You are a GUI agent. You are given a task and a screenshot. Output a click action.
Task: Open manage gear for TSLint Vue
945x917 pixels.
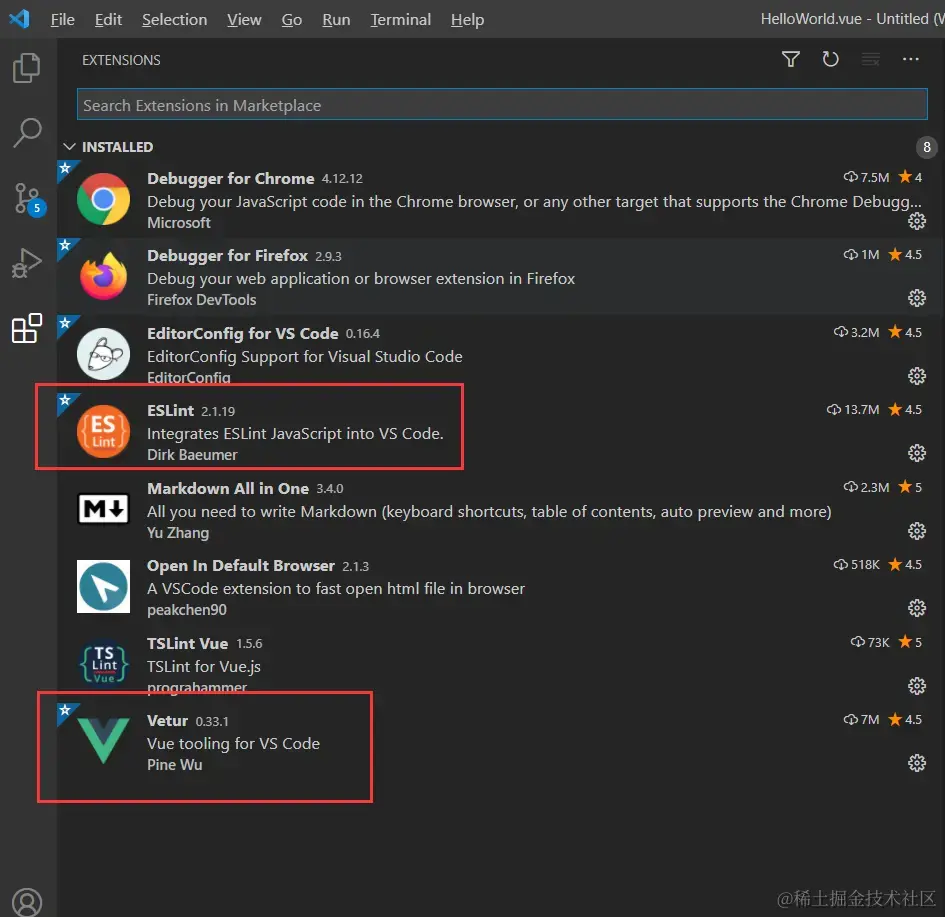click(917, 686)
